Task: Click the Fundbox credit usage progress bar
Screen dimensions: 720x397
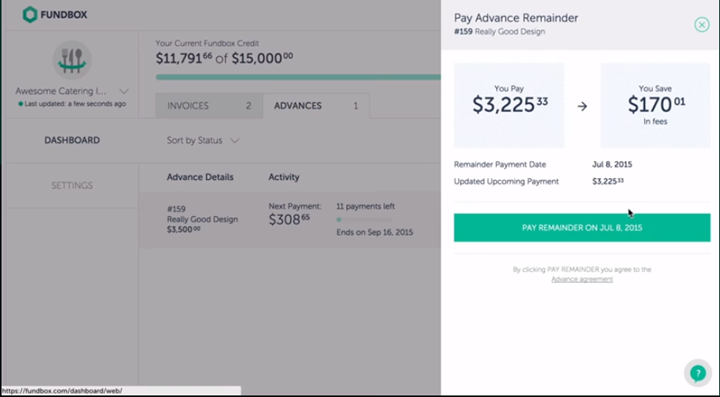Action: click(x=298, y=77)
